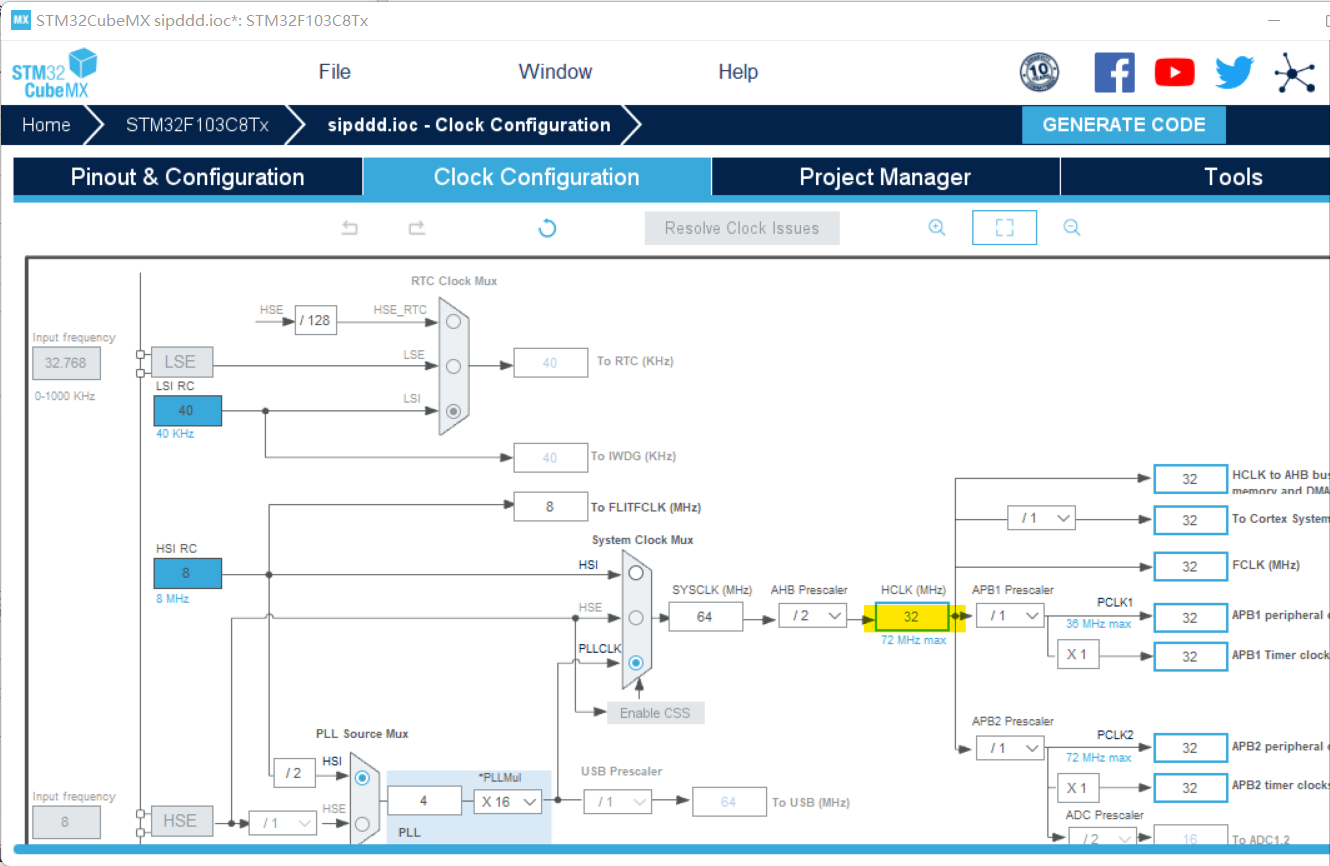Click the HSI / 2 divider box
The width and height of the screenshot is (1330, 866).
tap(293, 773)
